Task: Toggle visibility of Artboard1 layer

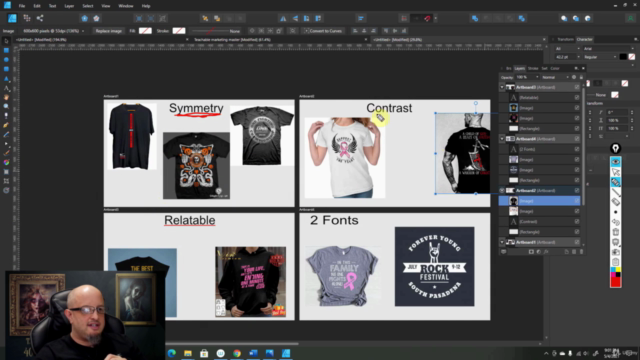Action: 577,242
